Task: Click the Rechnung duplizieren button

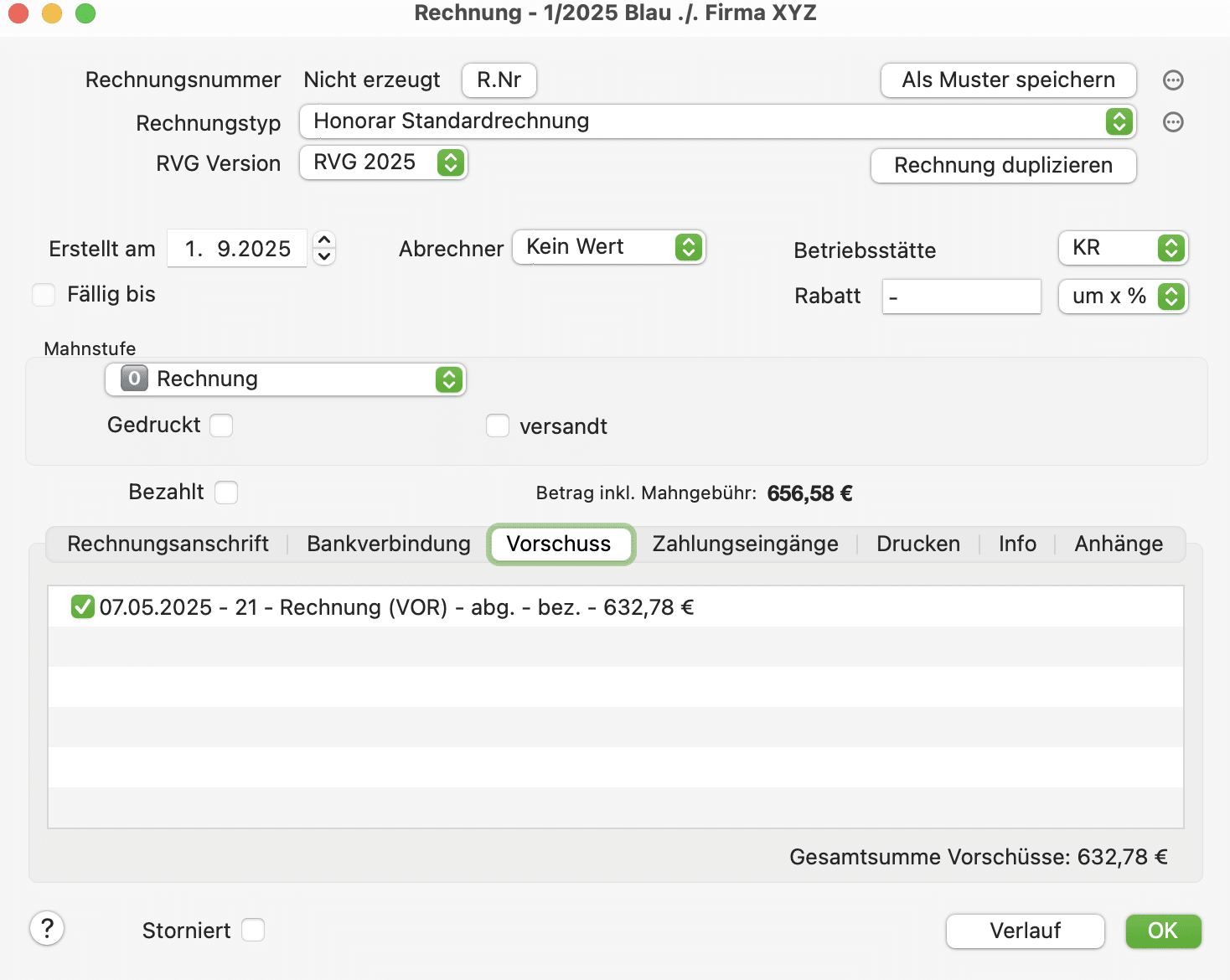Action: (x=1003, y=166)
